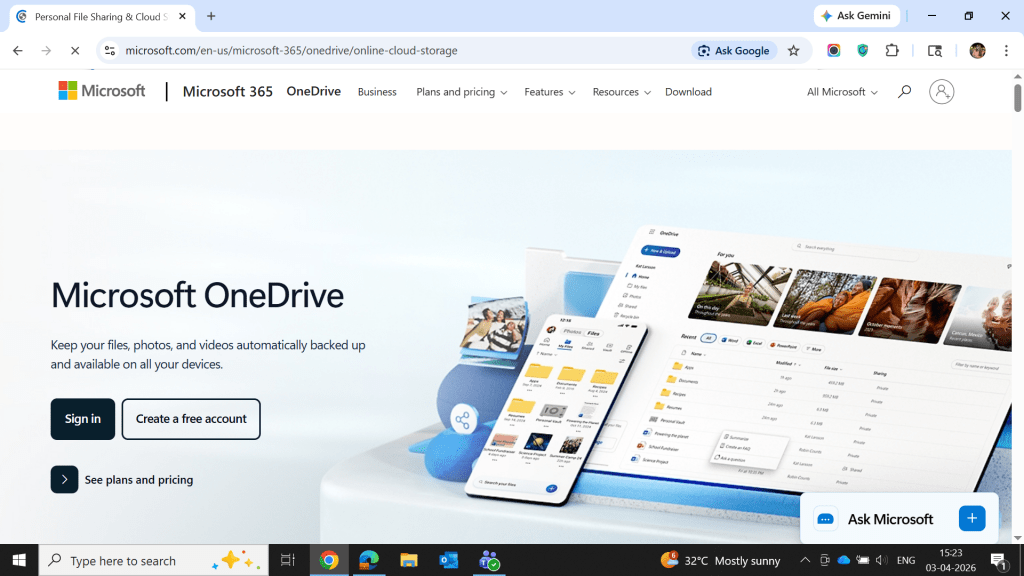Open the account sign-in icon on Microsoft page
Image resolution: width=1024 pixels, height=576 pixels.
(941, 91)
